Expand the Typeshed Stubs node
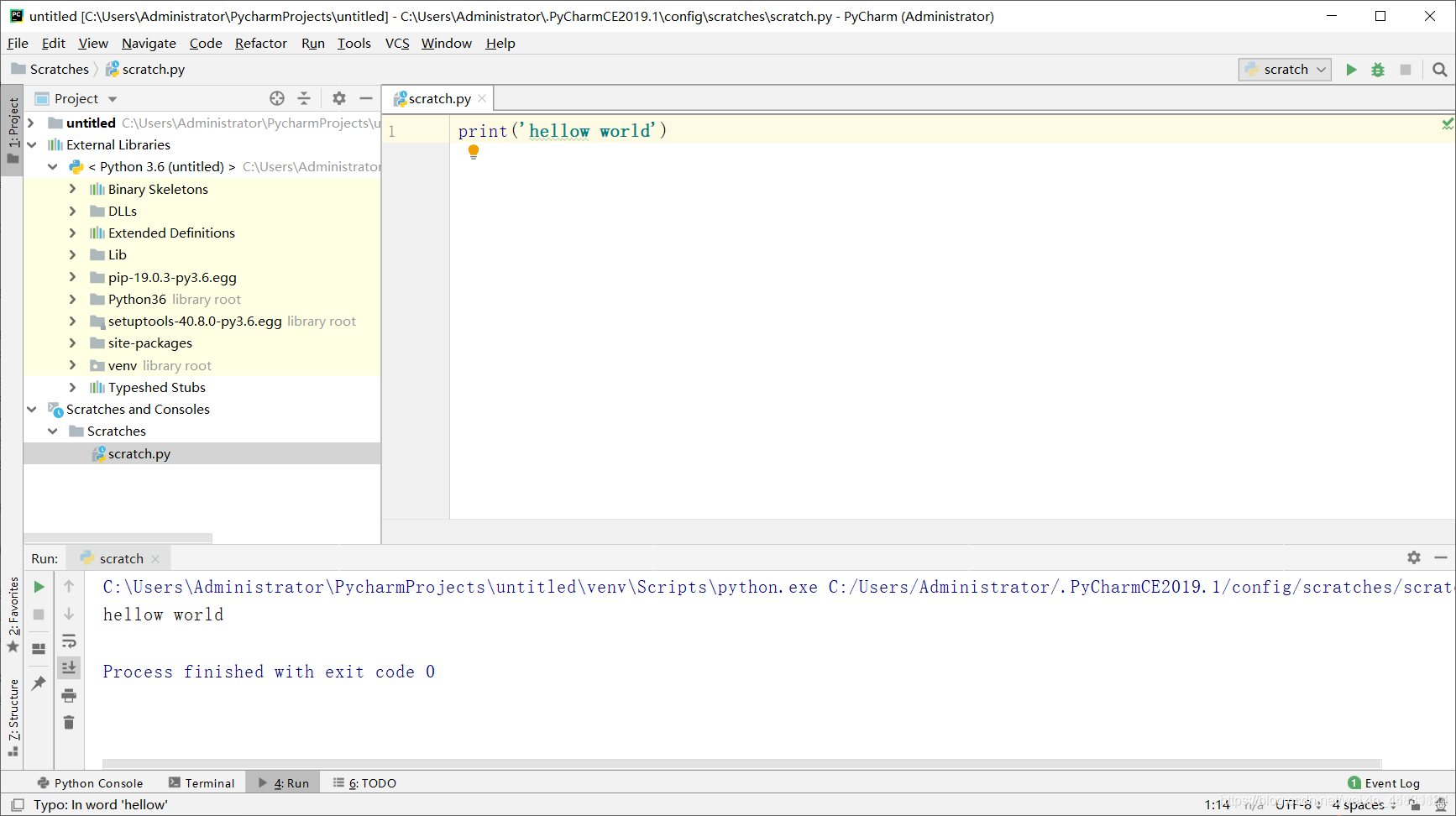1456x816 pixels. point(72,387)
